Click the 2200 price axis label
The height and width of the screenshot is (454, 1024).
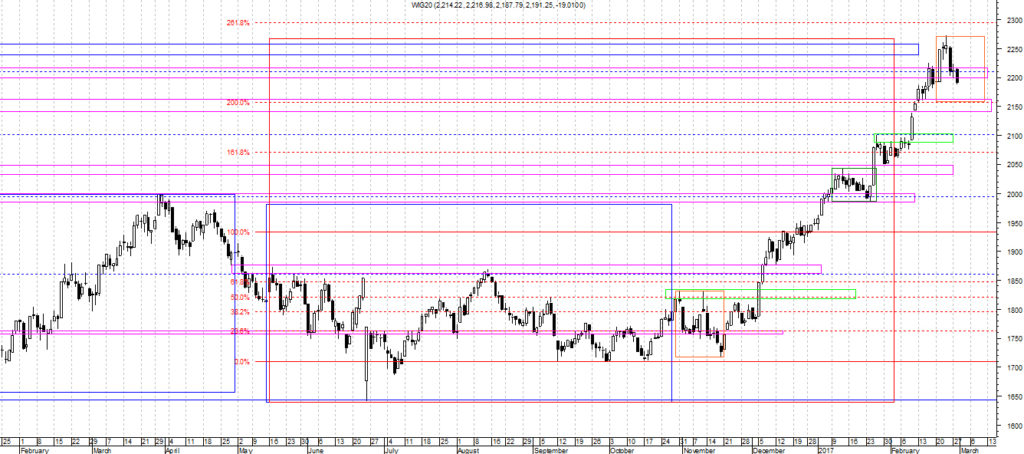(x=1015, y=78)
